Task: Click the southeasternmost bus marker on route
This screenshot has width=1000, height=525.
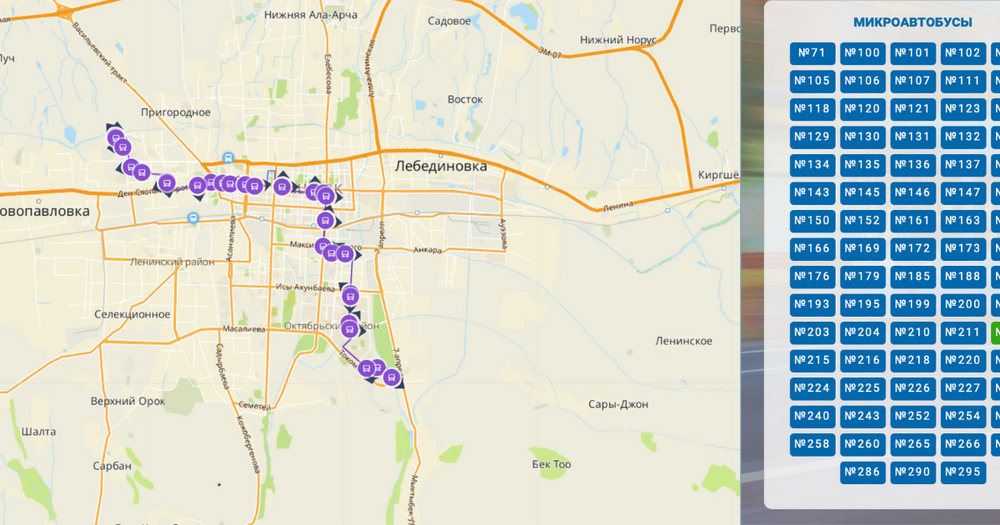Action: pos(392,377)
